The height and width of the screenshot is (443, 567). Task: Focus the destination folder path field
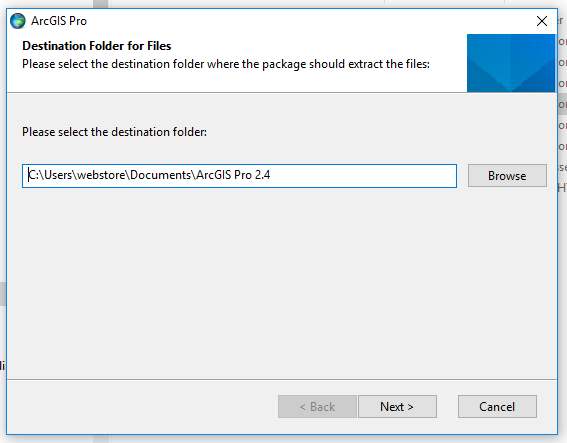click(x=239, y=176)
